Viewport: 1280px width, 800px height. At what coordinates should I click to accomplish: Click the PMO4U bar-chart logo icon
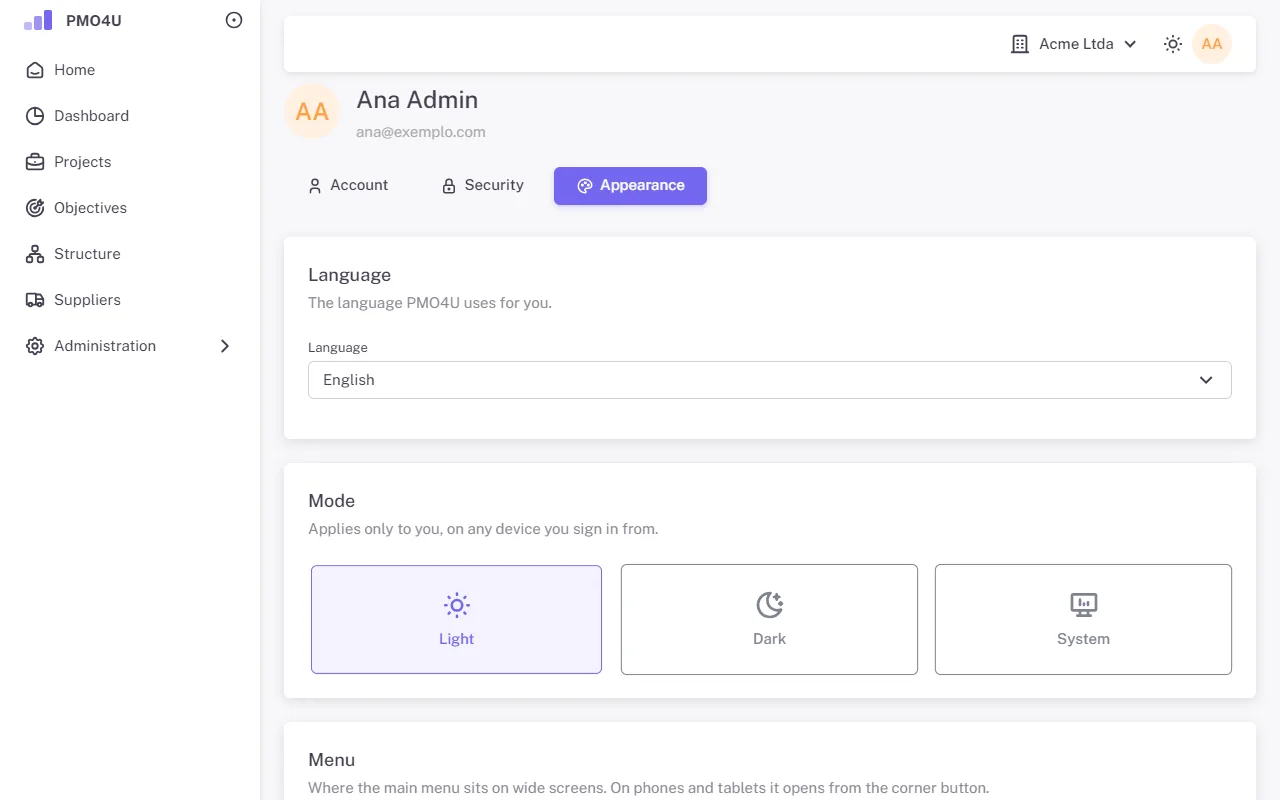tap(38, 20)
